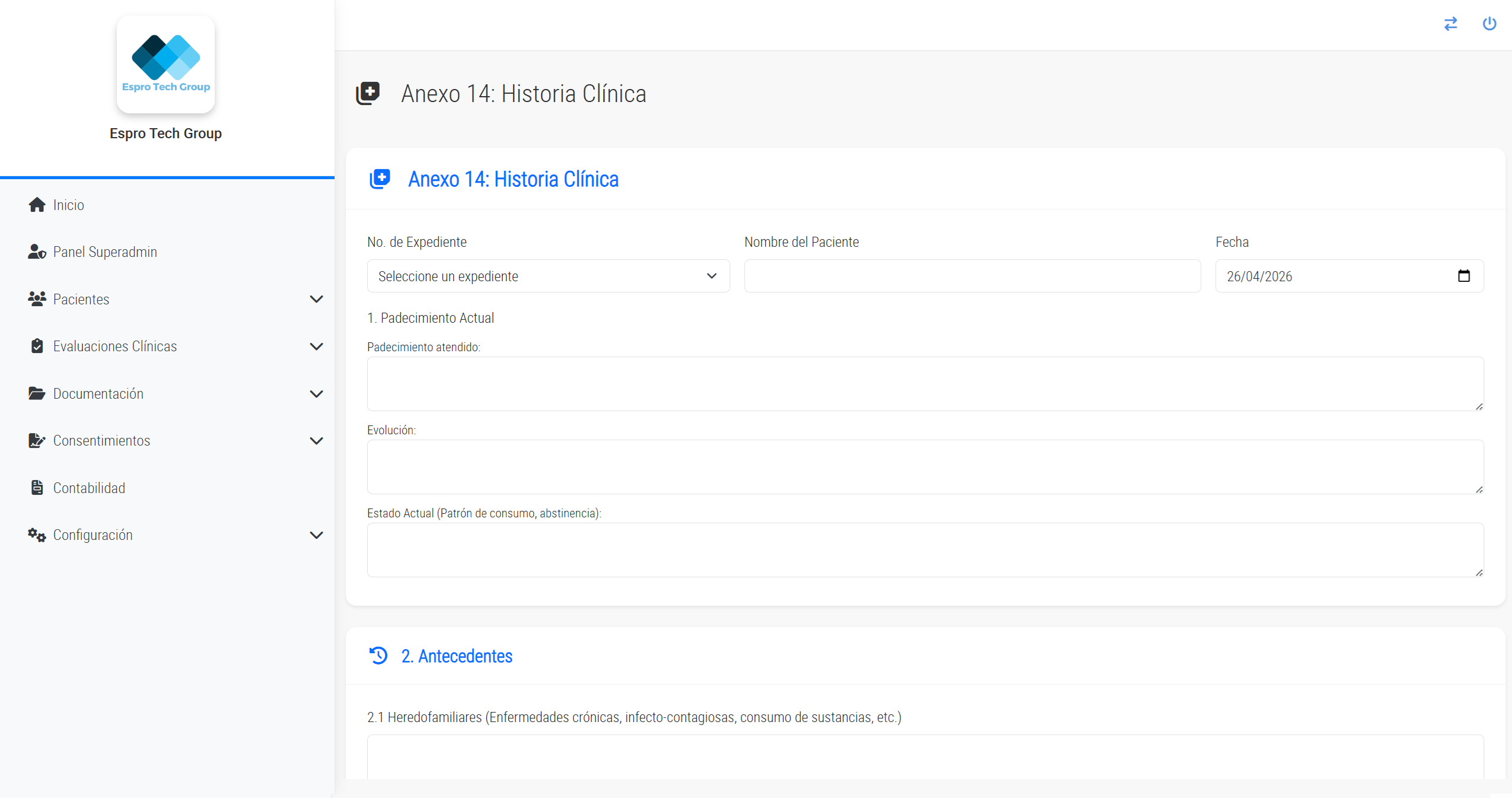Focus the Padecimiento atendido text area
Image resolution: width=1512 pixels, height=798 pixels.
(925, 384)
